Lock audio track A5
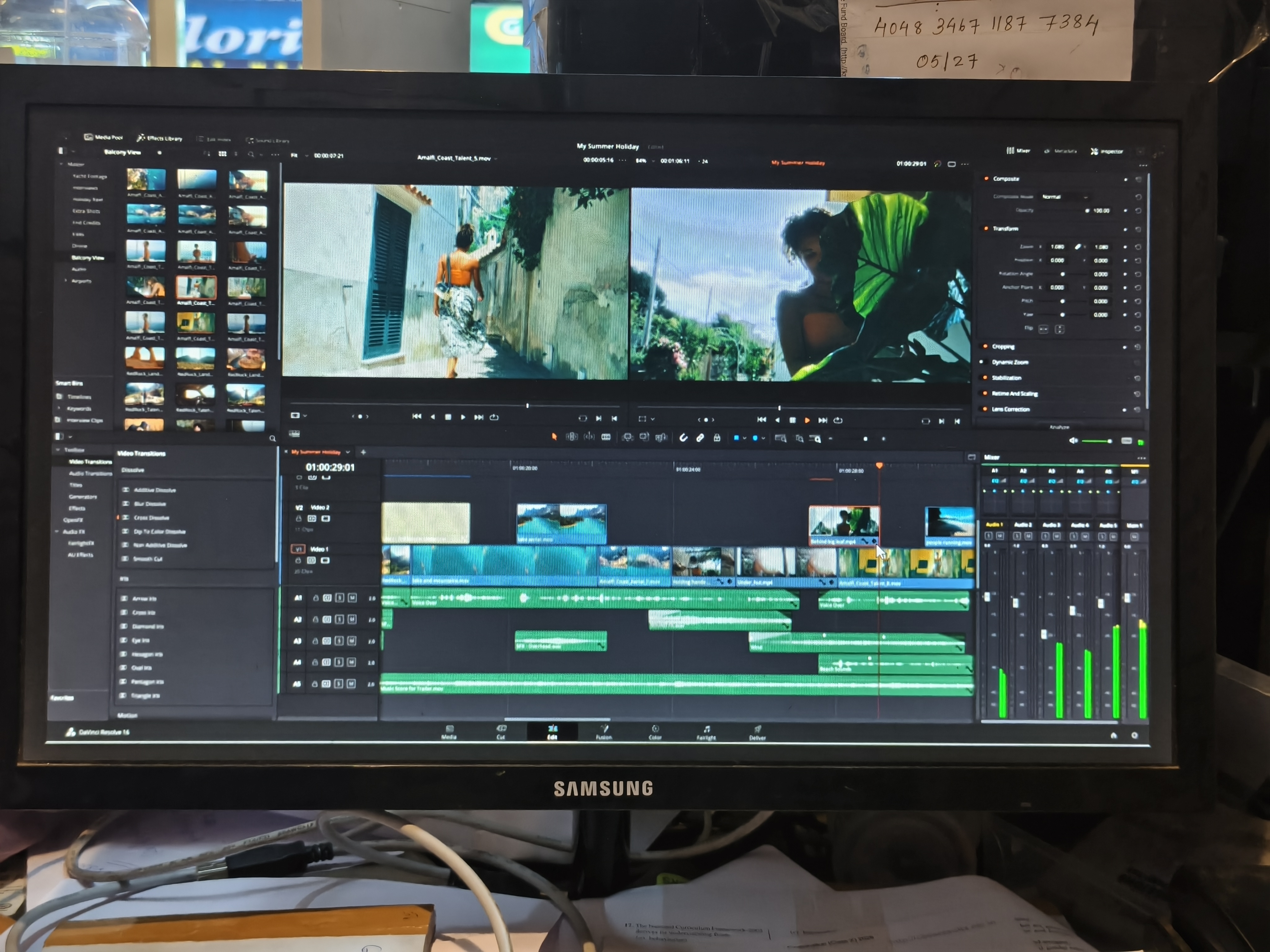Viewport: 1270px width, 952px height. 315,684
